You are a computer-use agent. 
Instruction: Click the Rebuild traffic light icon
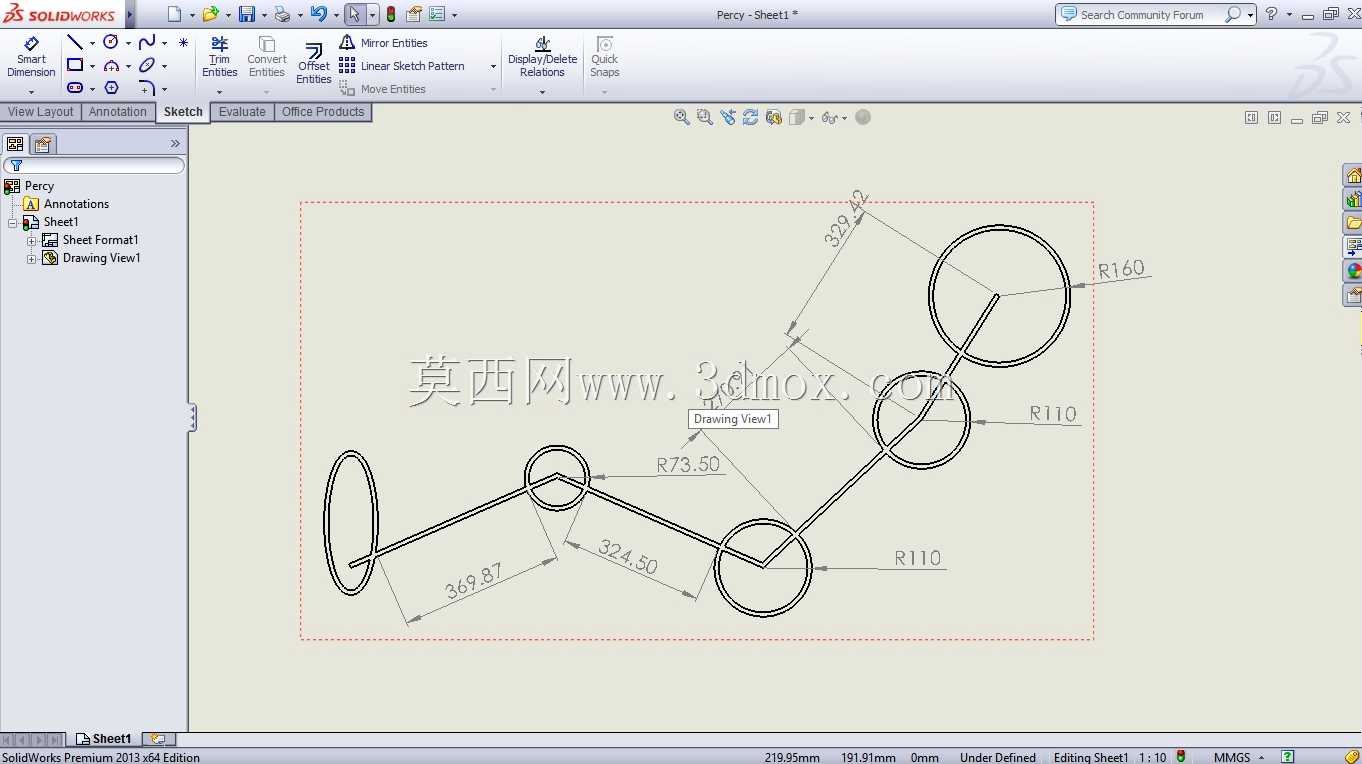pos(391,14)
